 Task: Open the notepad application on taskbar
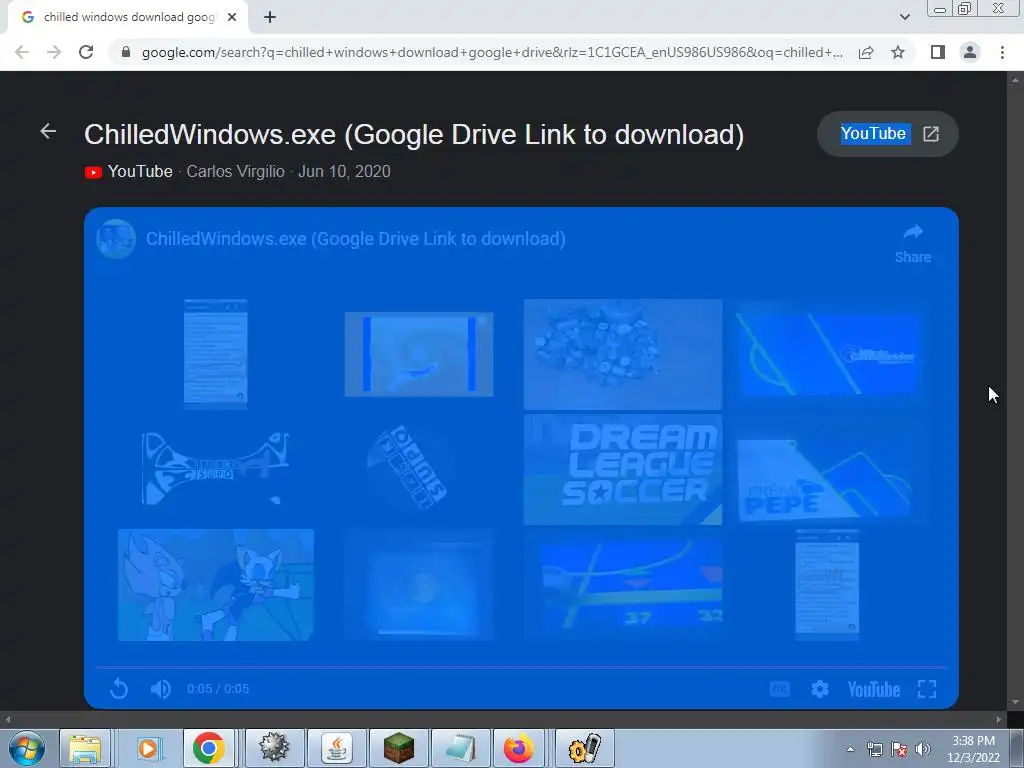[x=460, y=748]
